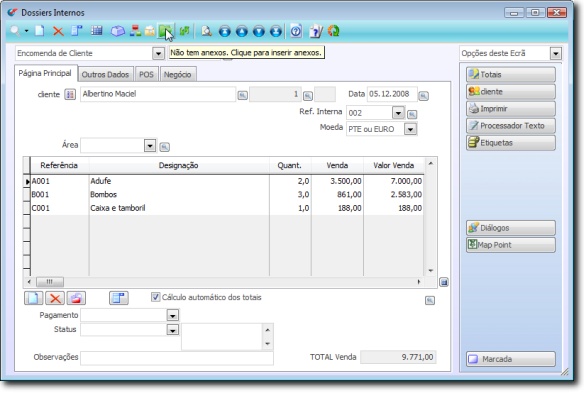Switch to the Negócio tab

click(x=178, y=75)
